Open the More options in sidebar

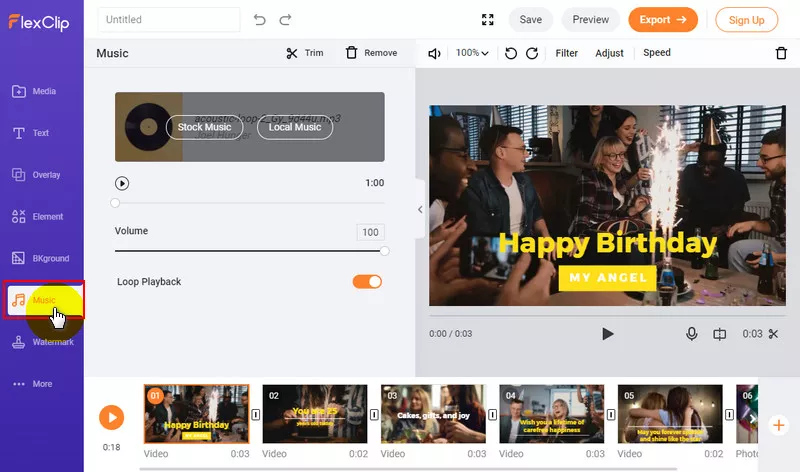[x=33, y=384]
